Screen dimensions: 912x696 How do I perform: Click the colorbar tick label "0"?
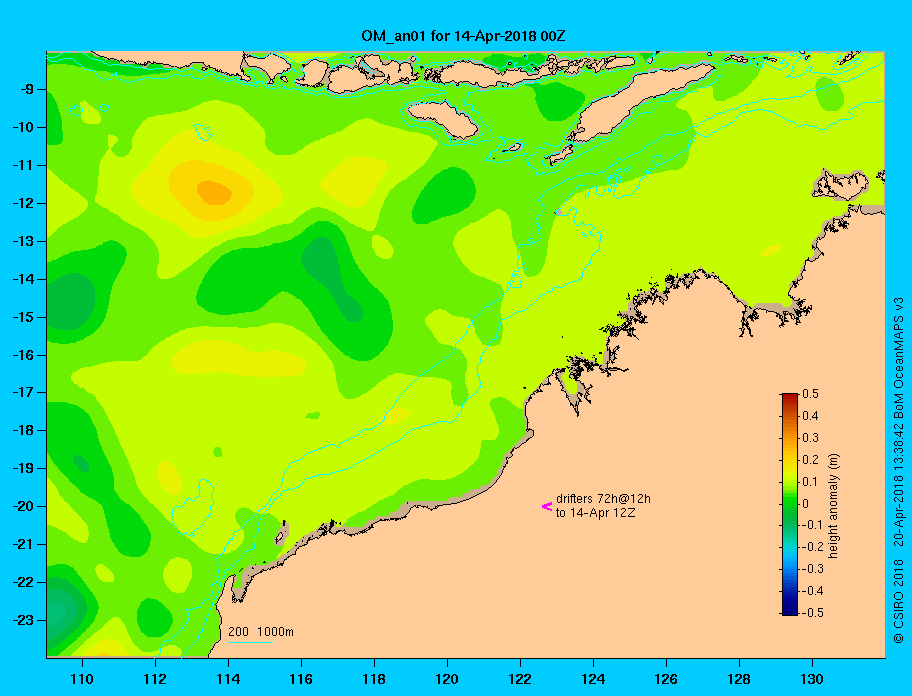click(x=806, y=504)
